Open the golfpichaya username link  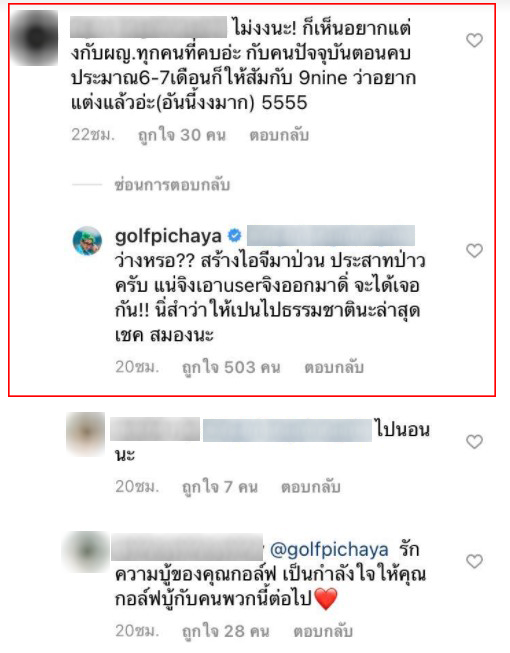coord(168,236)
